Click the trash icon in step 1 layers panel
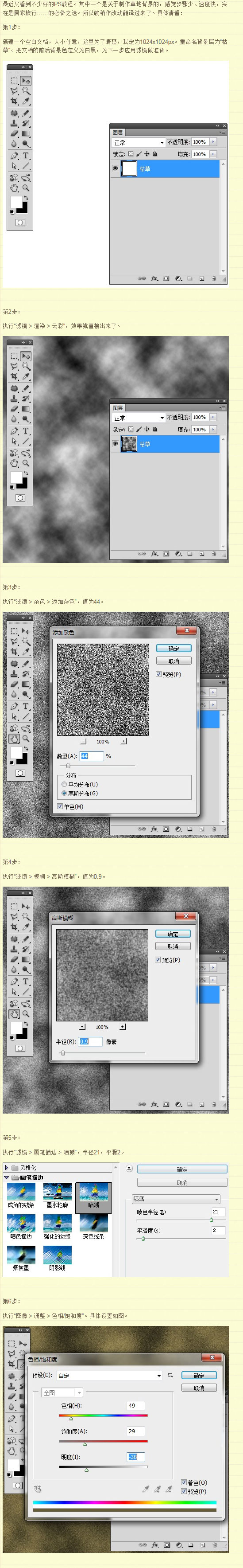 [x=214, y=279]
